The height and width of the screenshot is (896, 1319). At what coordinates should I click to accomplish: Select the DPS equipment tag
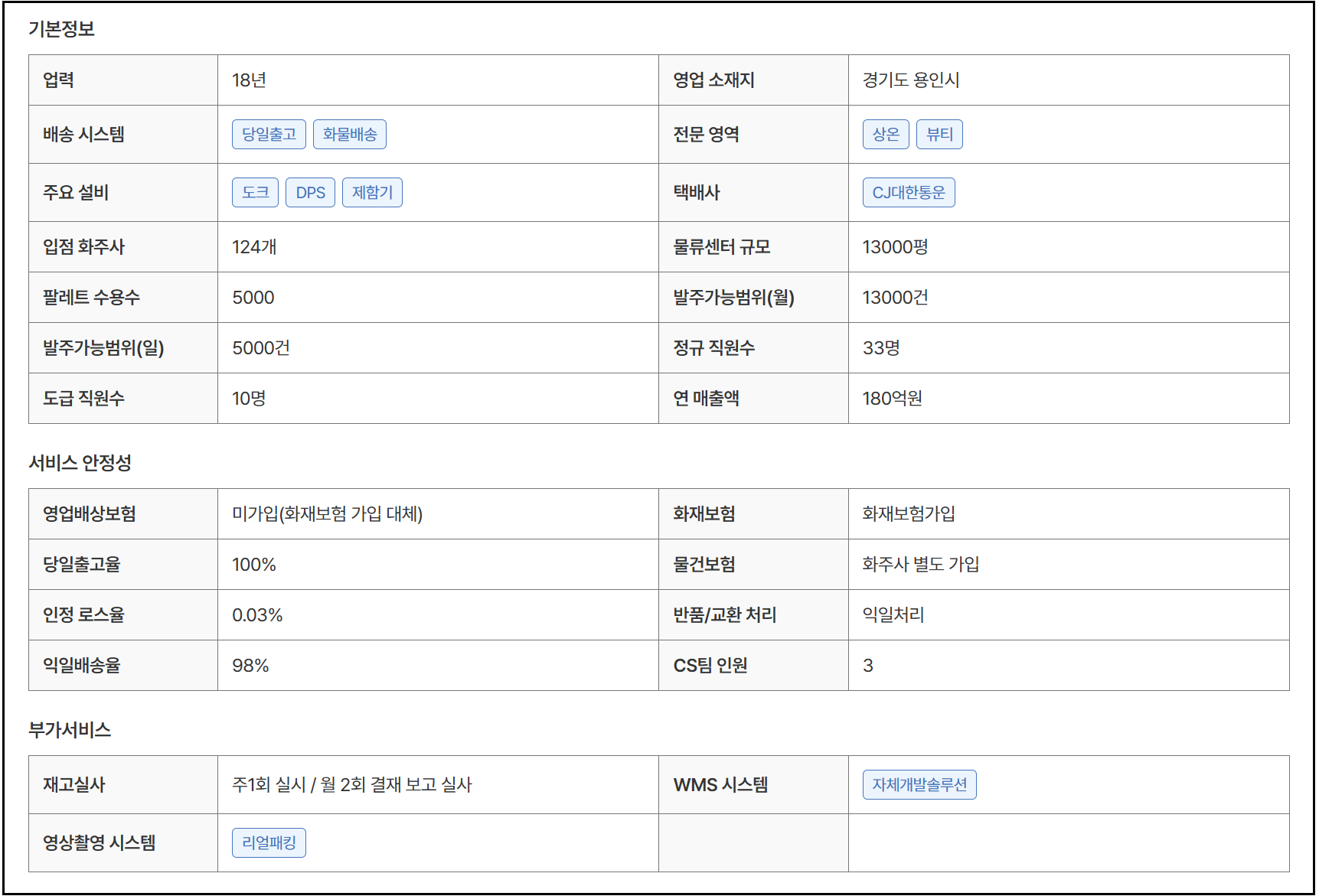[310, 193]
